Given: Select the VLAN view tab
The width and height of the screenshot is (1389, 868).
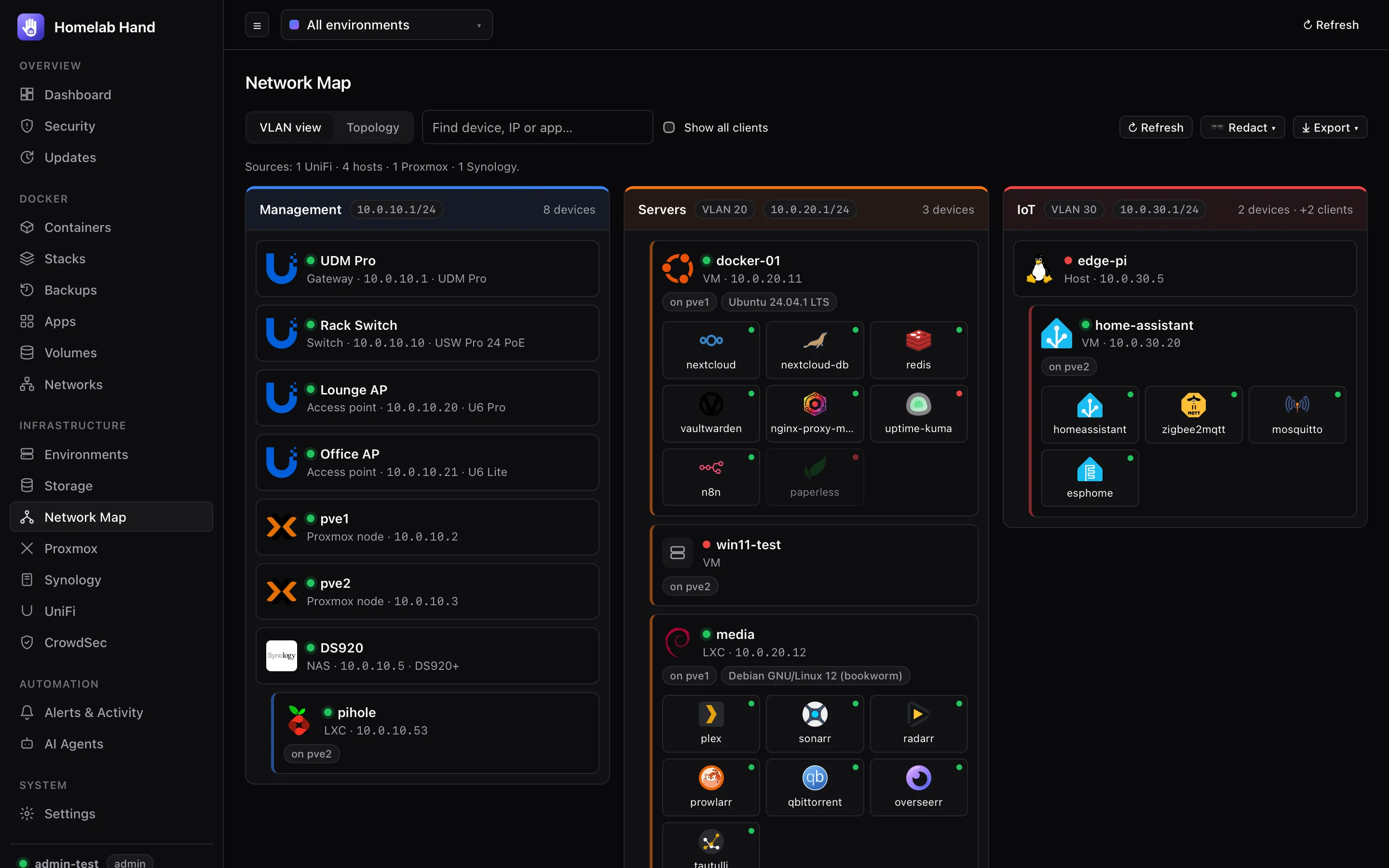Looking at the screenshot, I should [x=290, y=127].
